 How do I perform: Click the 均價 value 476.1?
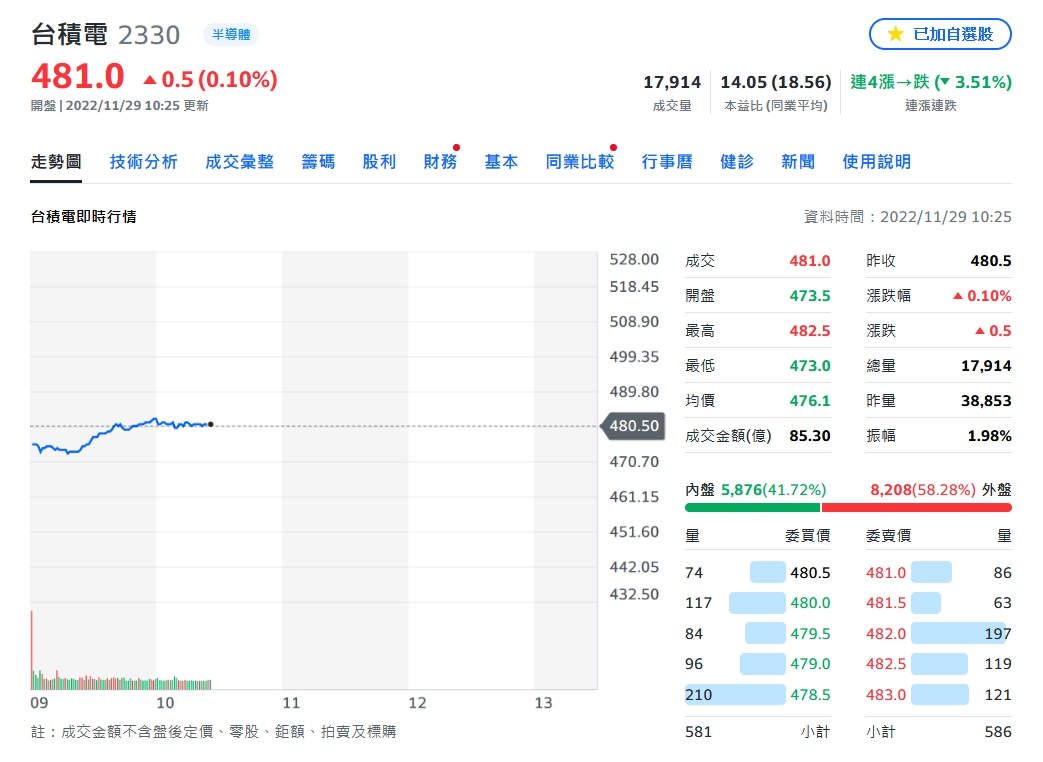[x=810, y=401]
